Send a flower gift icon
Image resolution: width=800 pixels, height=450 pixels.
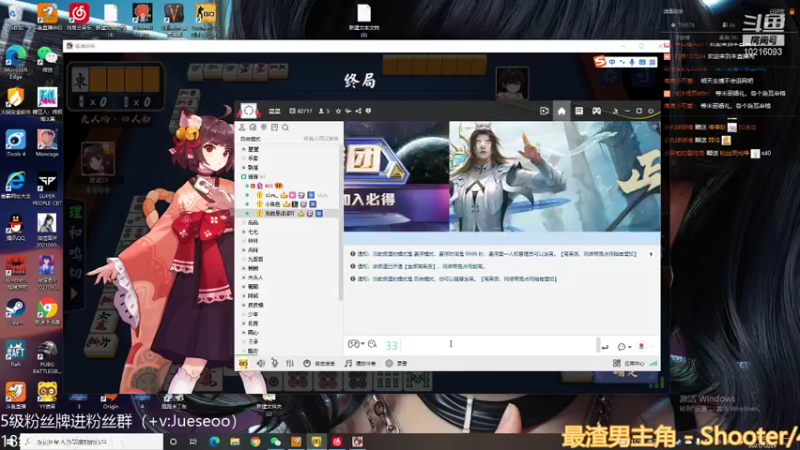[641, 346]
